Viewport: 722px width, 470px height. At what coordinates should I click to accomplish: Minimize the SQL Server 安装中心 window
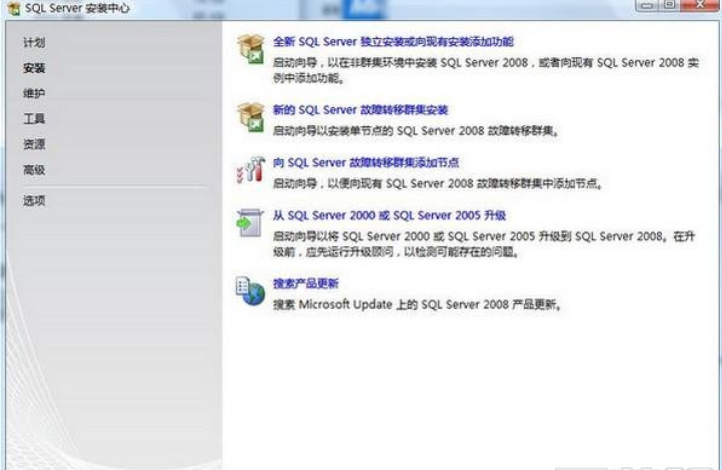point(646,5)
